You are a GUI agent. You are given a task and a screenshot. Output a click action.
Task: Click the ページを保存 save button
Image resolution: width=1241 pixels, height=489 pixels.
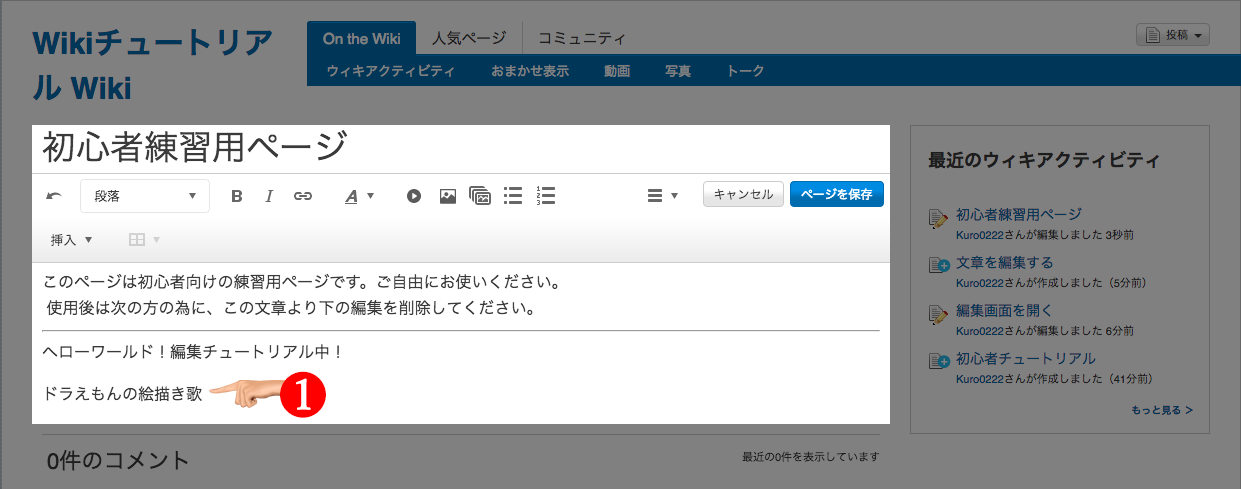click(x=837, y=194)
